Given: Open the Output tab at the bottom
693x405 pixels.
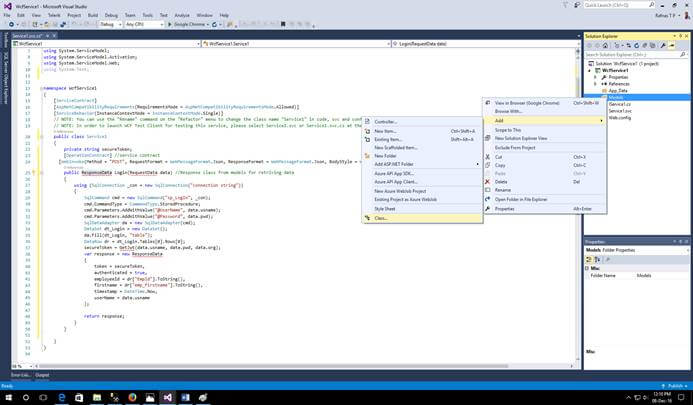Looking at the screenshot, I should [x=42, y=374].
